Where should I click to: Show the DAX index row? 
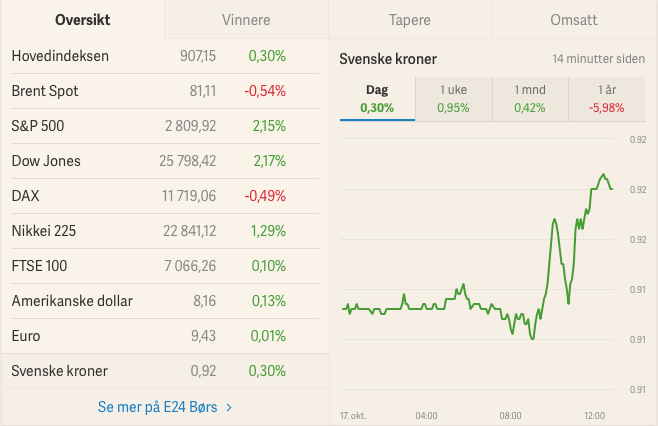[165, 196]
